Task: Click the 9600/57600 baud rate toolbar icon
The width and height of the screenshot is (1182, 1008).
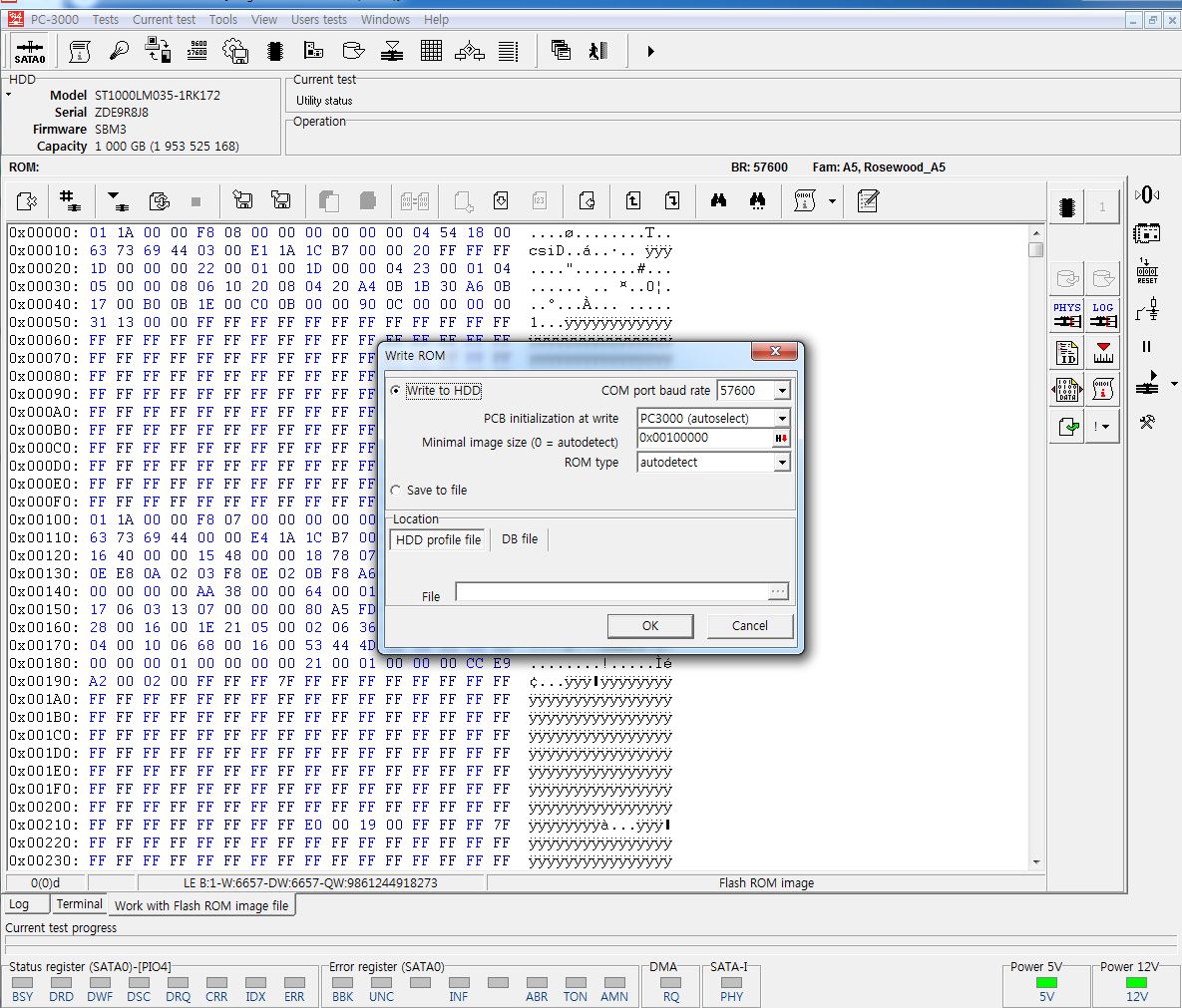Action: pyautogui.click(x=197, y=51)
